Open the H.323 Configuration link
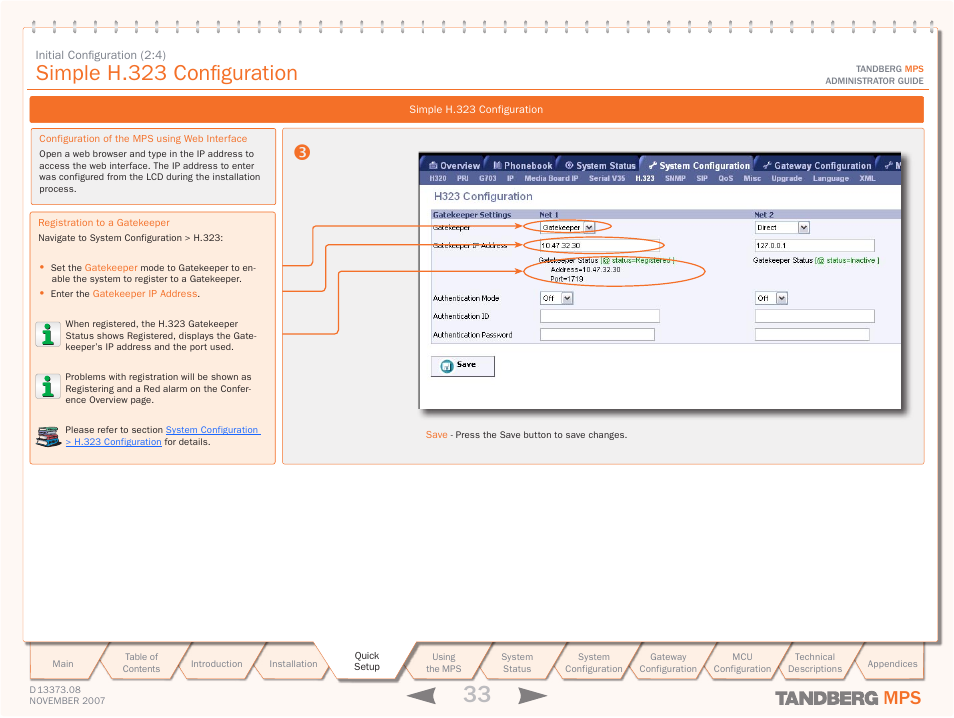The height and width of the screenshot is (718, 954). tap(113, 442)
